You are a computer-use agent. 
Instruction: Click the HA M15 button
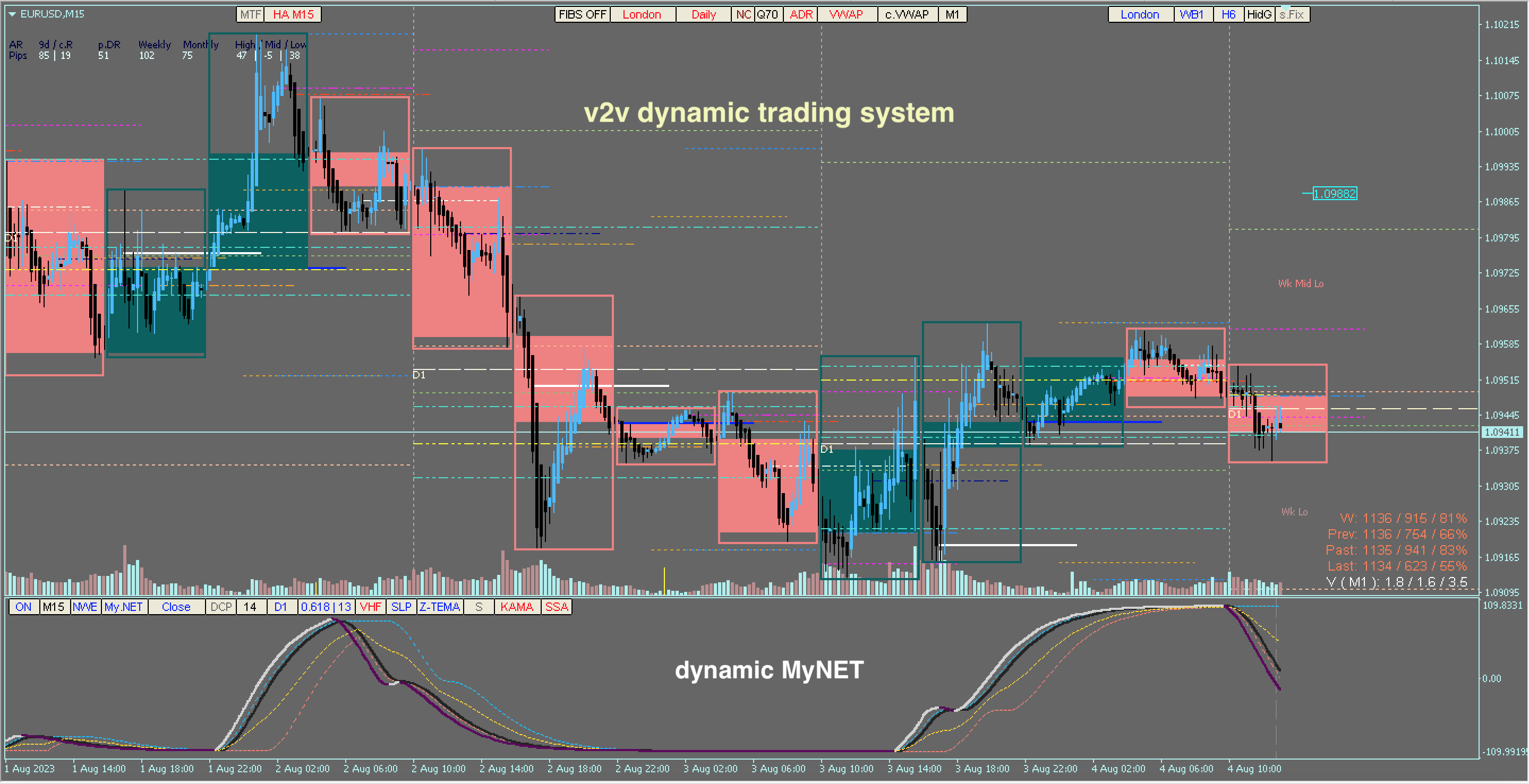point(293,14)
